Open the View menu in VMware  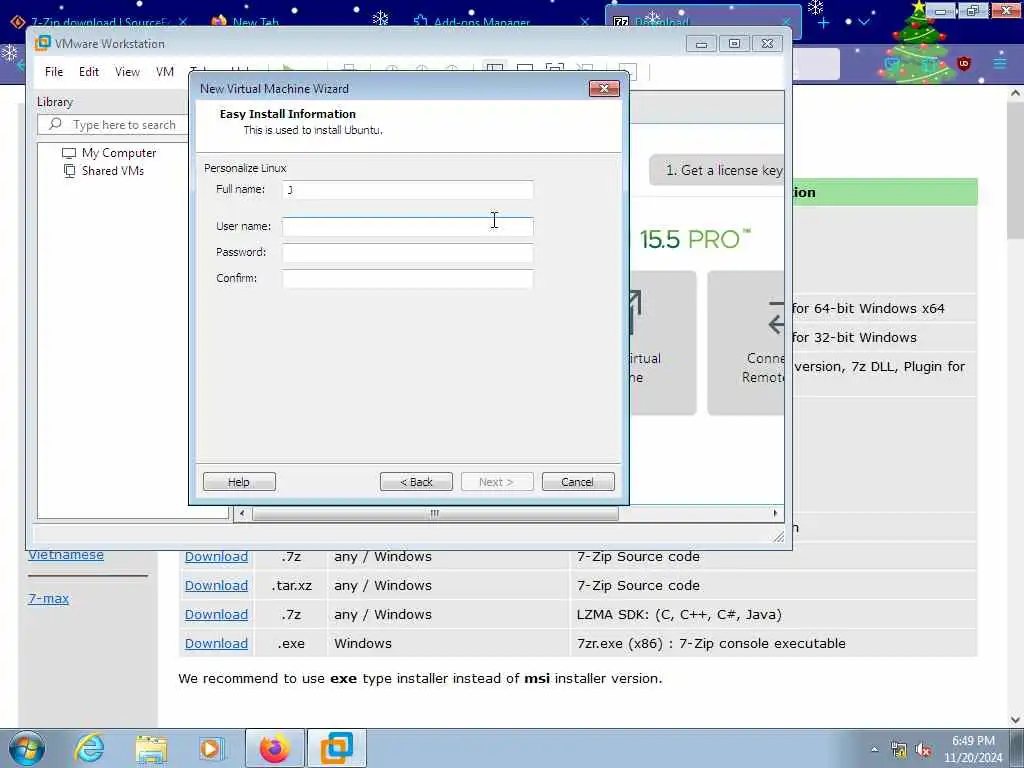[127, 72]
